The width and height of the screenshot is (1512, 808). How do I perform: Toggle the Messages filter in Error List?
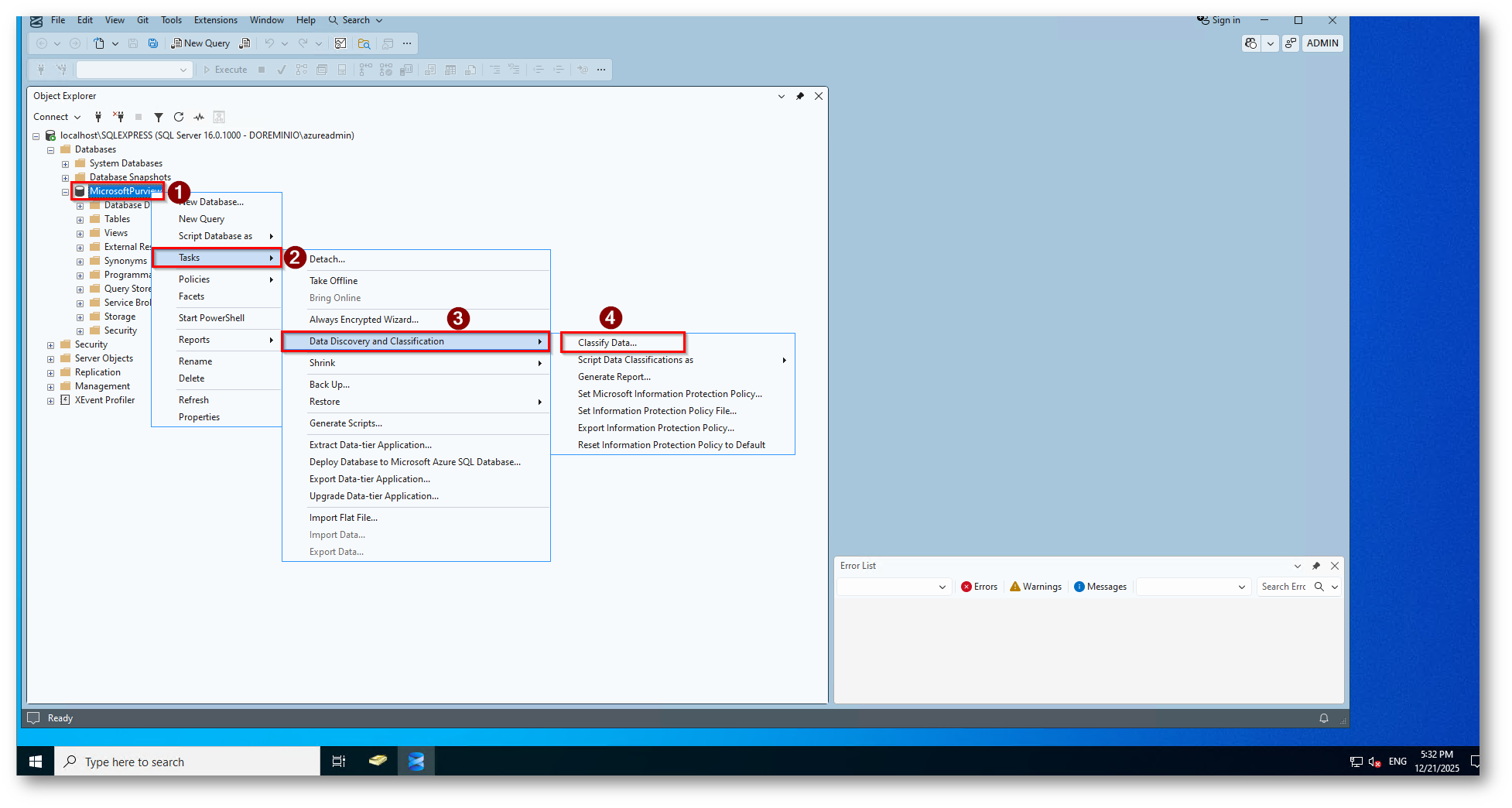(1100, 587)
